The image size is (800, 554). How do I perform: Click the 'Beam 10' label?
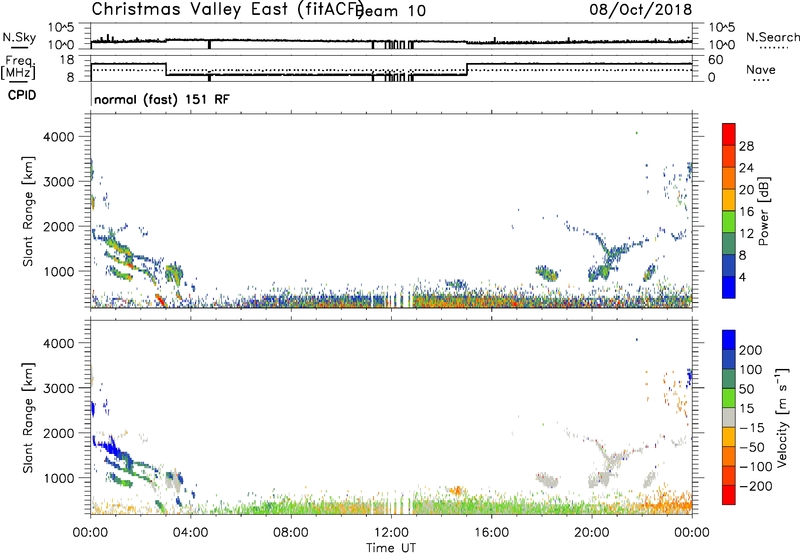(392, 11)
